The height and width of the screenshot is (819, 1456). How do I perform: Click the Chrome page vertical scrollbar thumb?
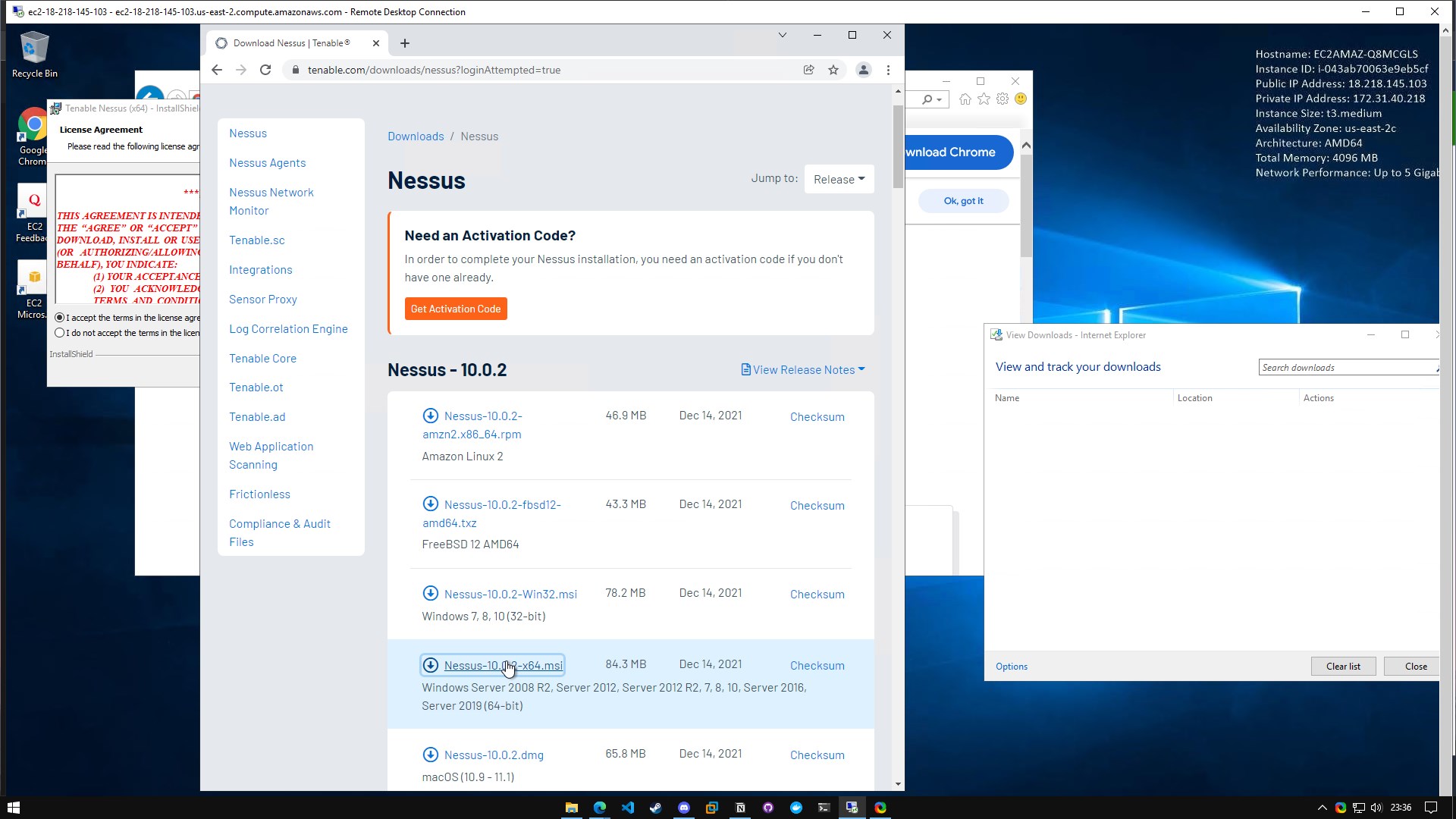[x=898, y=146]
